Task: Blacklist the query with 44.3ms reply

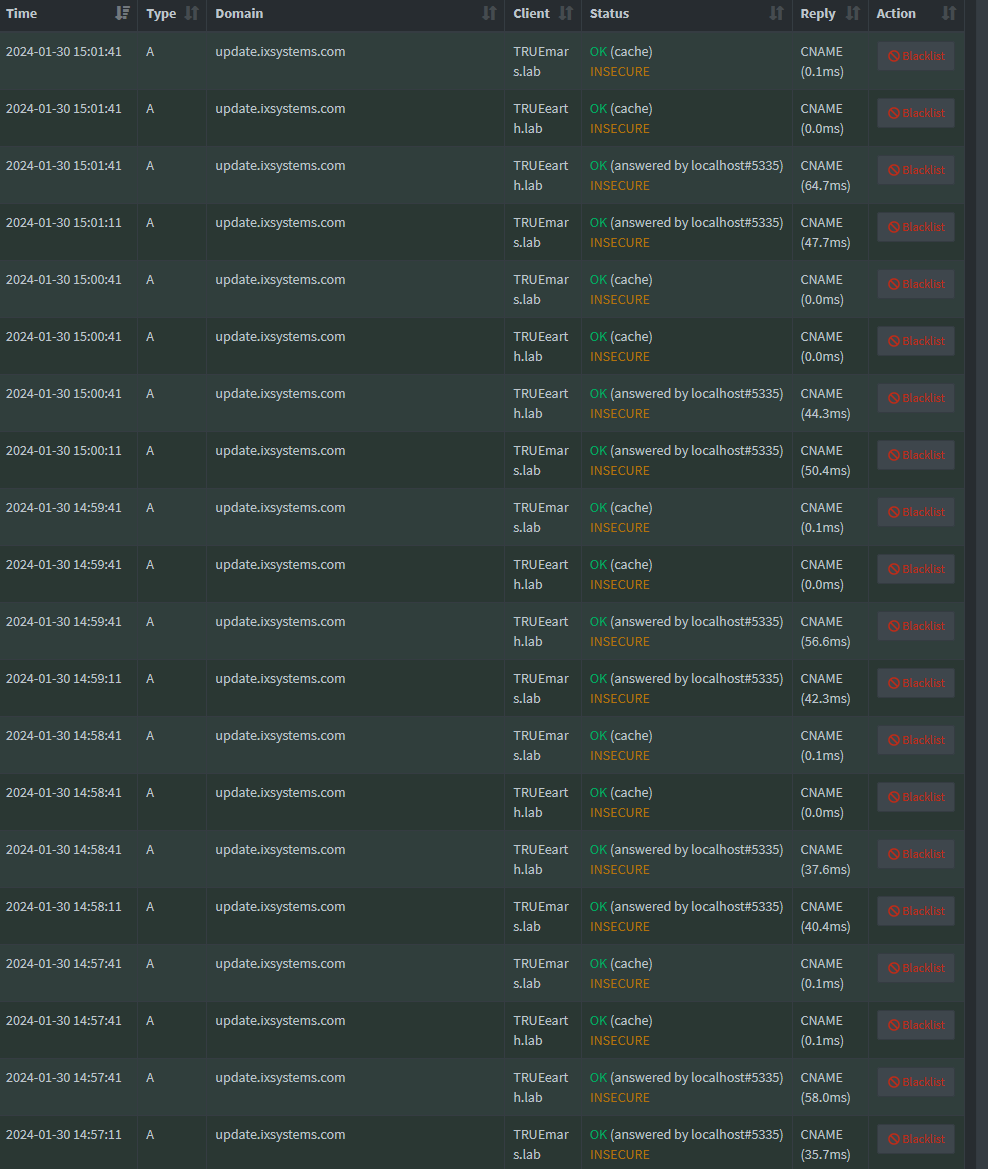Action: (916, 398)
